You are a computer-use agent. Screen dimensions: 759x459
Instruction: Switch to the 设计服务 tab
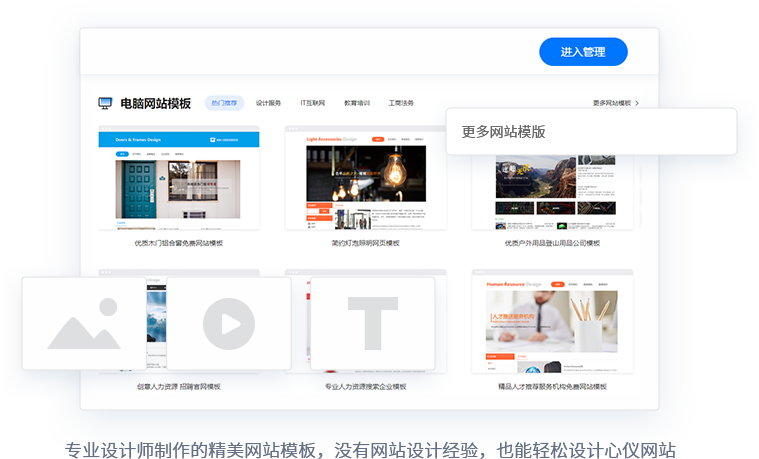268,103
